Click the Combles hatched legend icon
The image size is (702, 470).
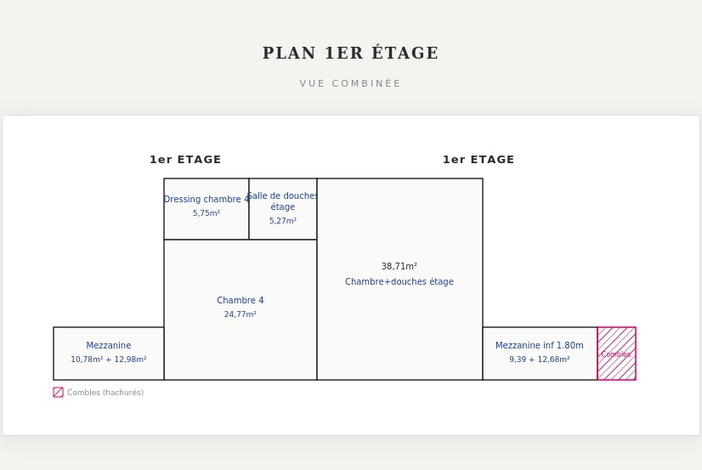[58, 393]
